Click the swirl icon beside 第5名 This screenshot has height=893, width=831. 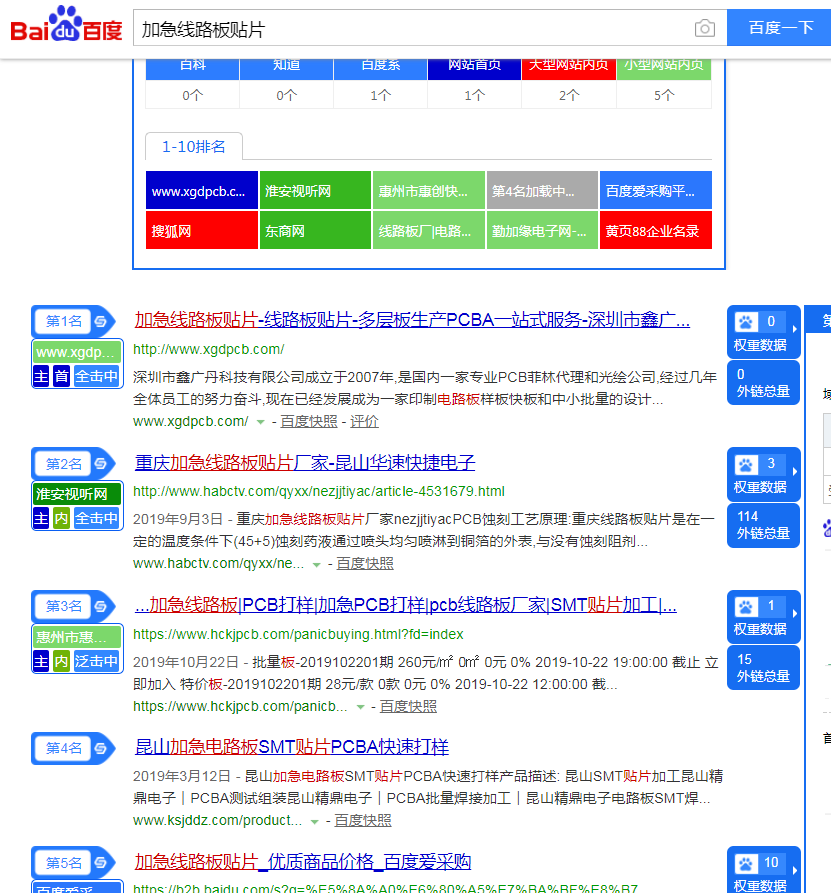pos(101,863)
